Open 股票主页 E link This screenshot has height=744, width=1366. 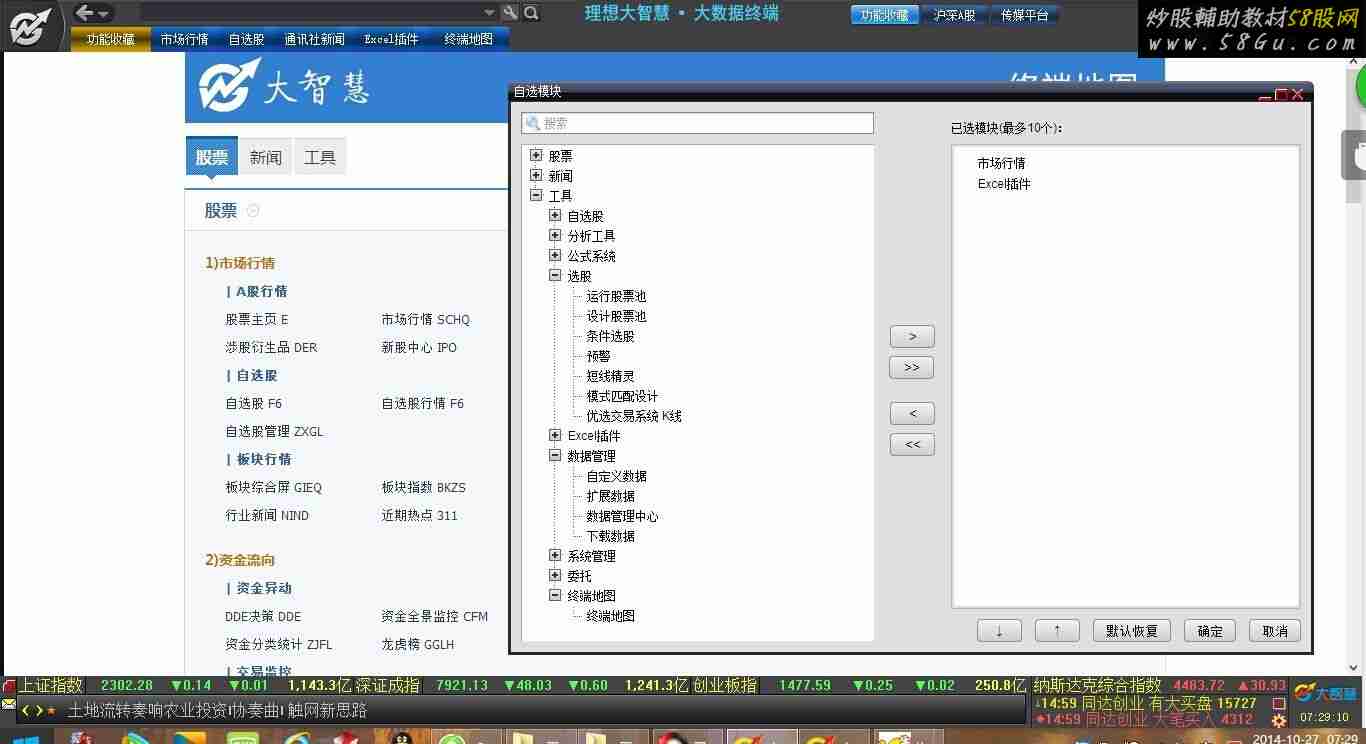257,320
